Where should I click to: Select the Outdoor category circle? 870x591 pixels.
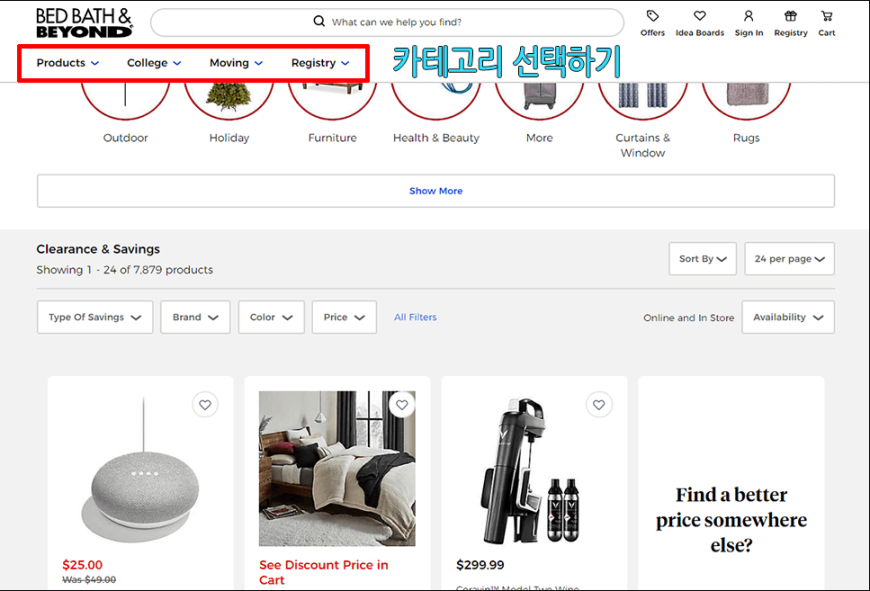(x=125, y=100)
